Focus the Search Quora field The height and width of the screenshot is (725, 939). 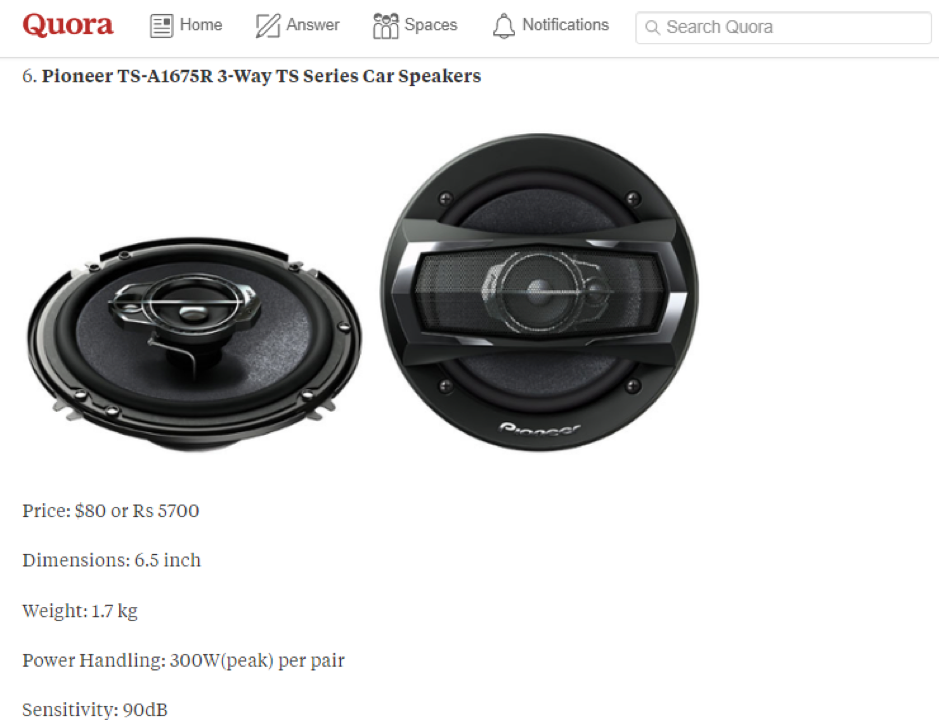click(783, 28)
